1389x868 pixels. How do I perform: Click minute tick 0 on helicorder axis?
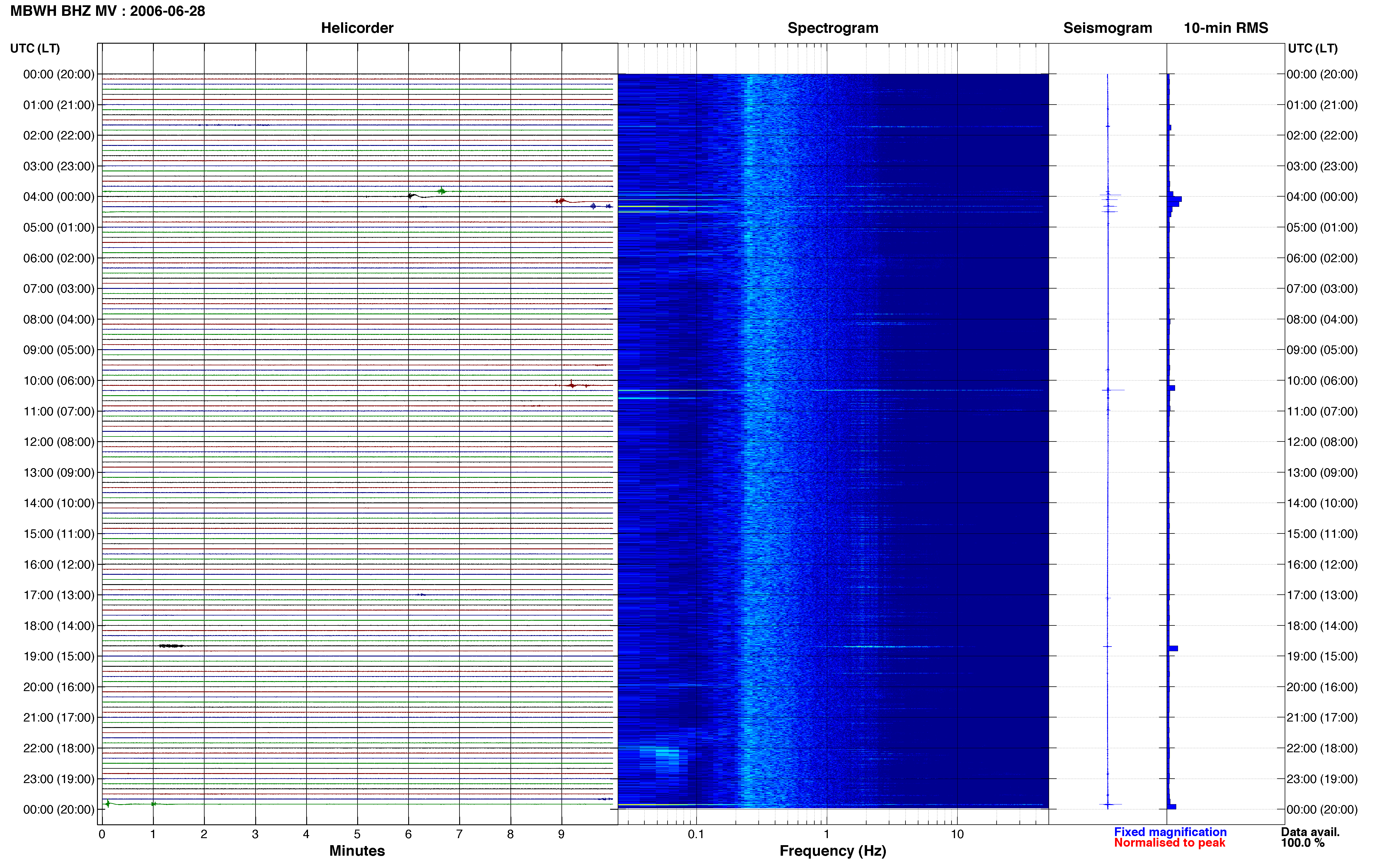click(x=102, y=834)
